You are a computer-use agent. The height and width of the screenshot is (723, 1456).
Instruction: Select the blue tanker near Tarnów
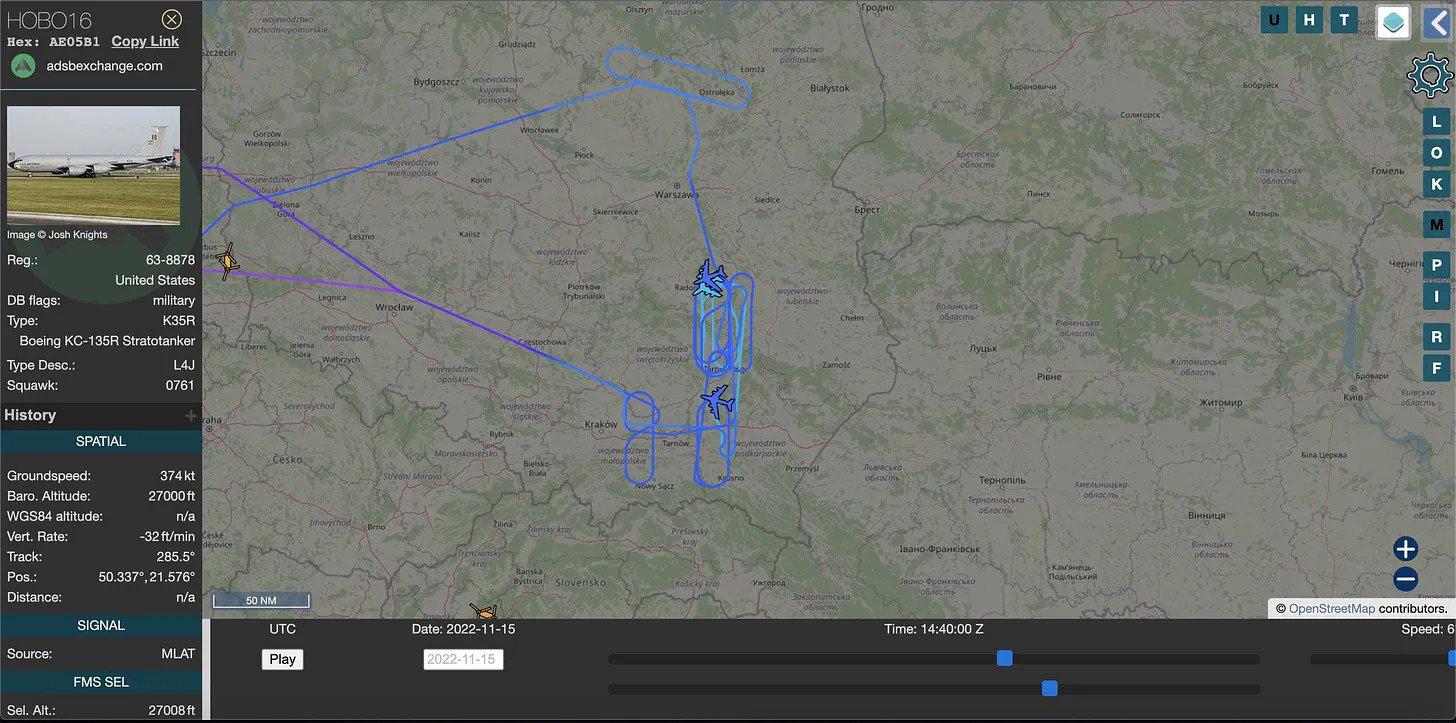click(x=716, y=403)
